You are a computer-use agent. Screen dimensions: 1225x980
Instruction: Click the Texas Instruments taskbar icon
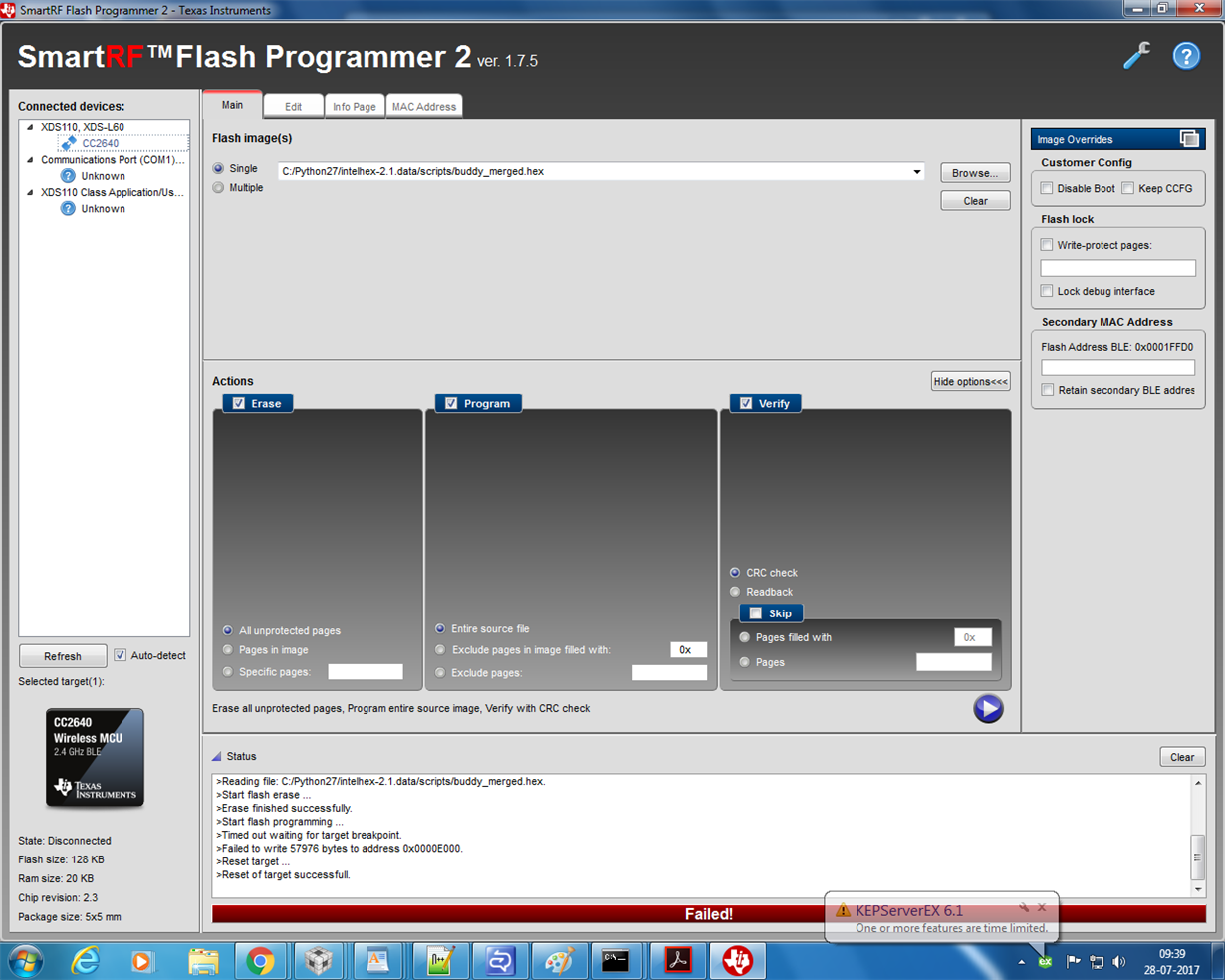tap(738, 961)
